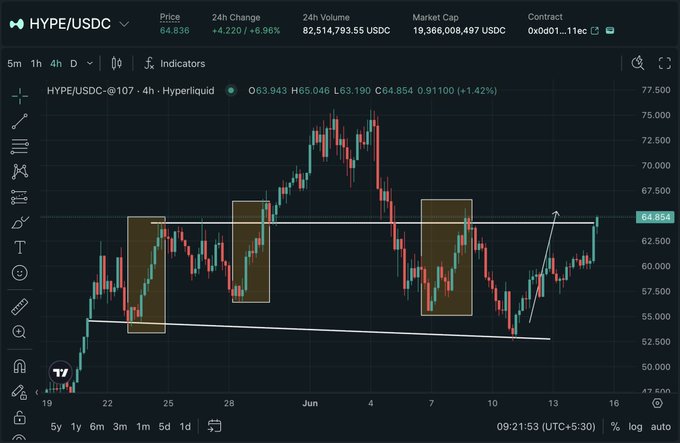Select the trend line drawing tool
The image size is (680, 443).
(20, 121)
